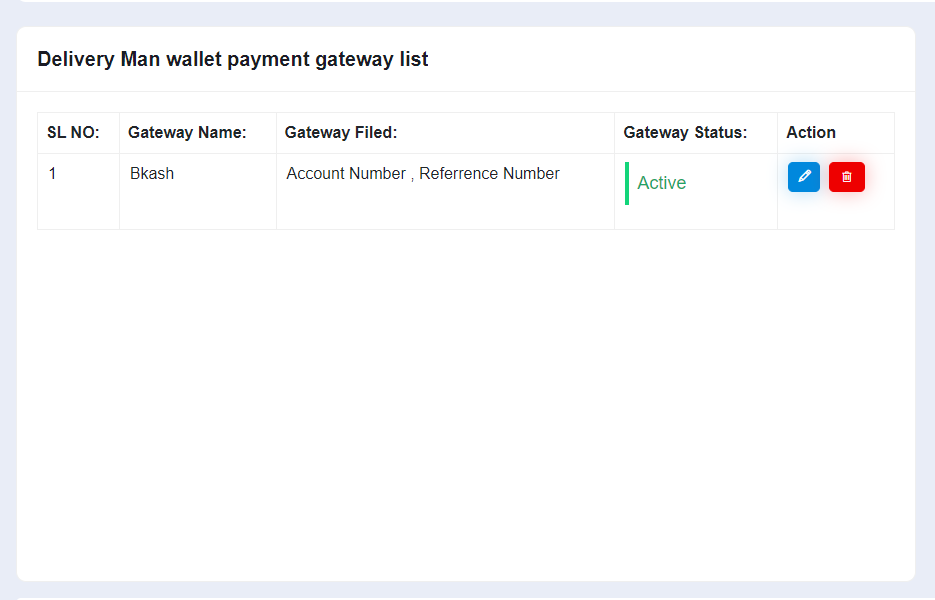This screenshot has width=935, height=600.
Task: Click the Bkash table row
Action: point(400,190)
